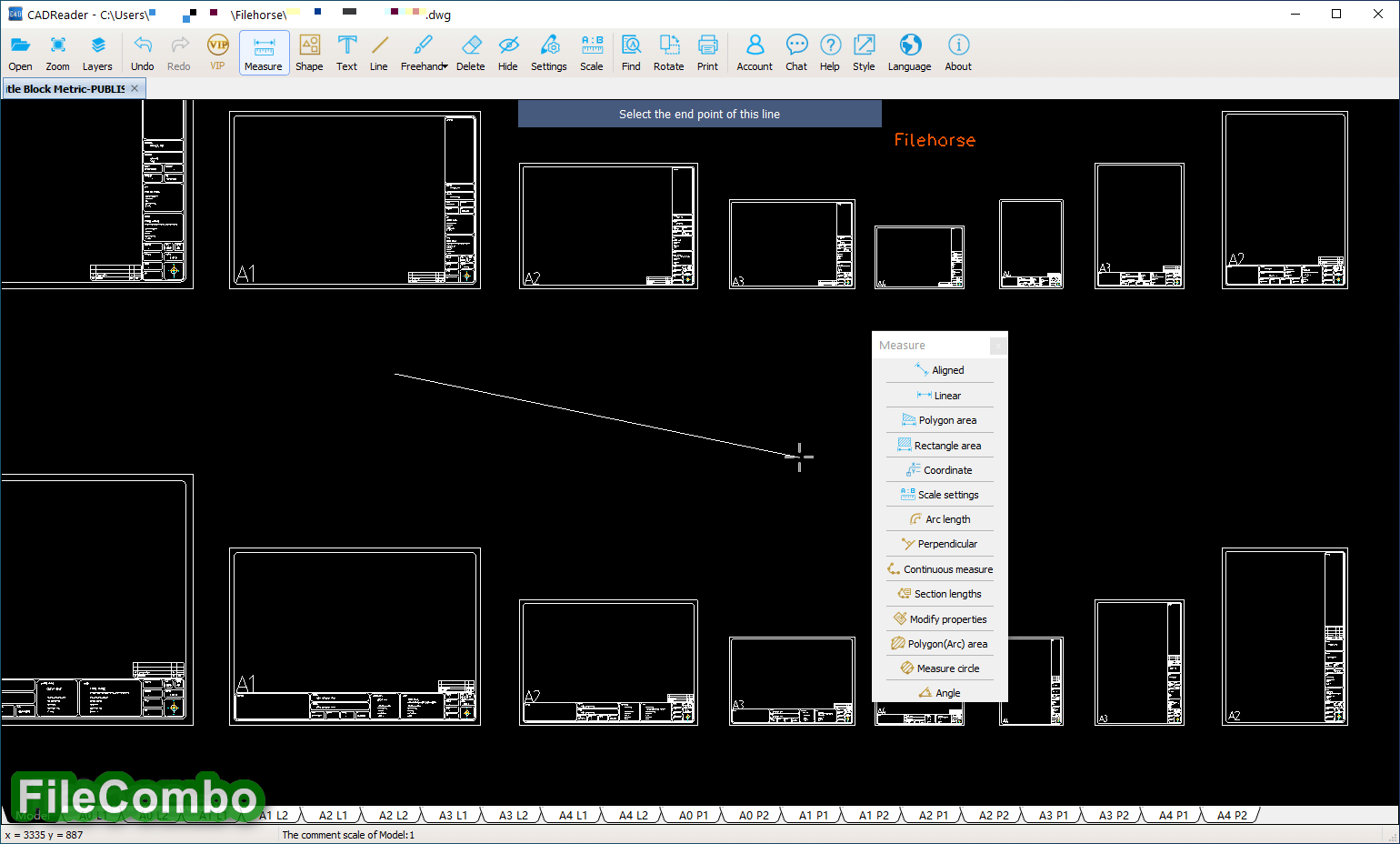
Task: Select Rectangle area measurement
Action: click(939, 445)
